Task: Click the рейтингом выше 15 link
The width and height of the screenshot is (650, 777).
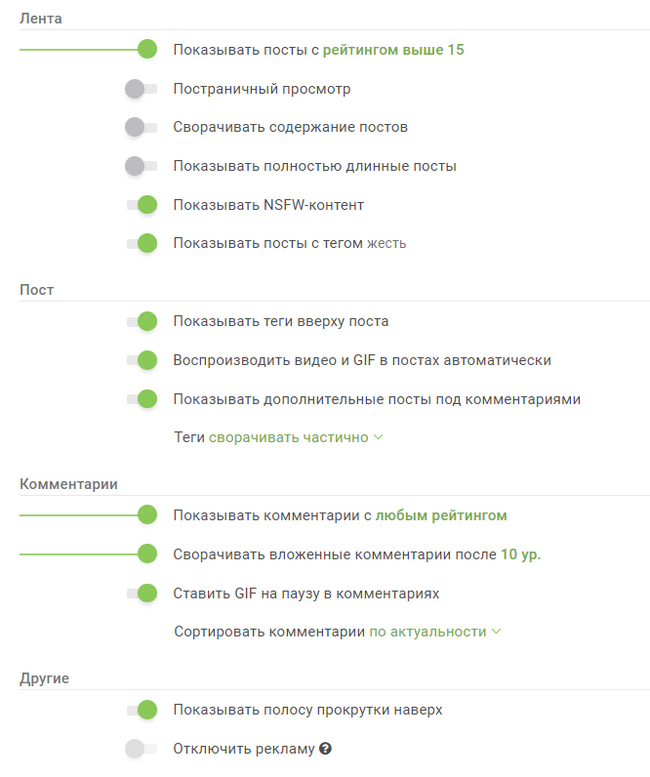Action: tap(393, 49)
